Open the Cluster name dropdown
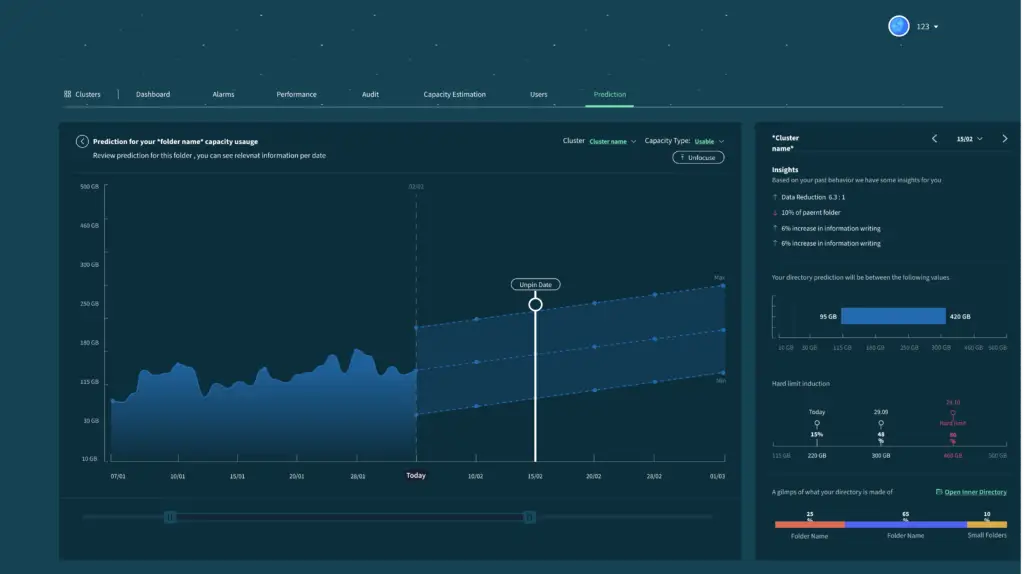 [x=612, y=142]
